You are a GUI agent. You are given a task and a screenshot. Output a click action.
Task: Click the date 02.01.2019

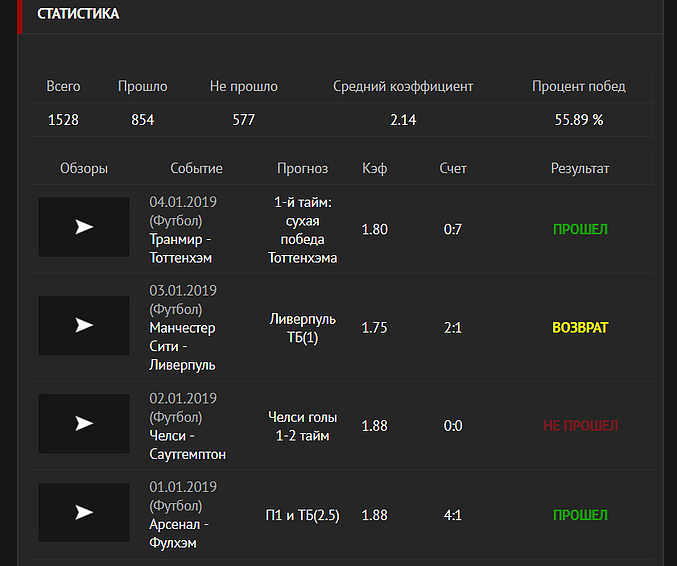pyautogui.click(x=183, y=398)
